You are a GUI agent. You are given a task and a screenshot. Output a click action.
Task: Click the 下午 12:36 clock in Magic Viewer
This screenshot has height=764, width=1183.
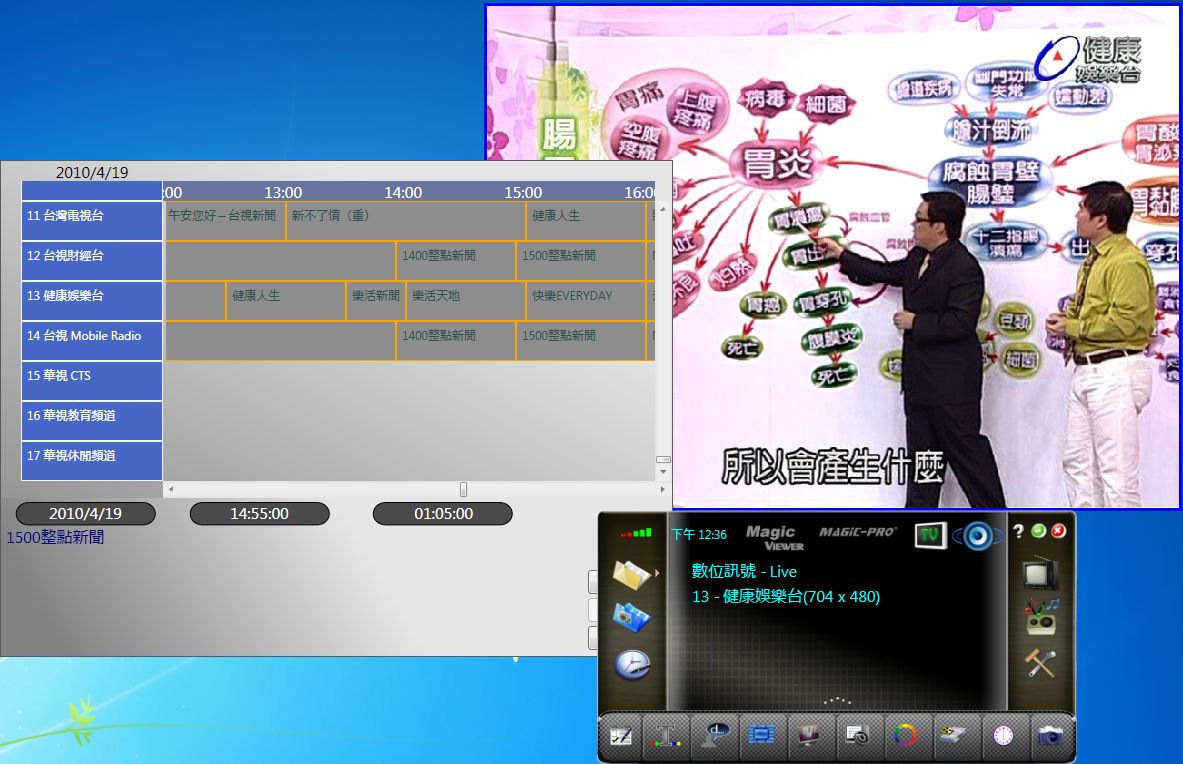[x=699, y=535]
